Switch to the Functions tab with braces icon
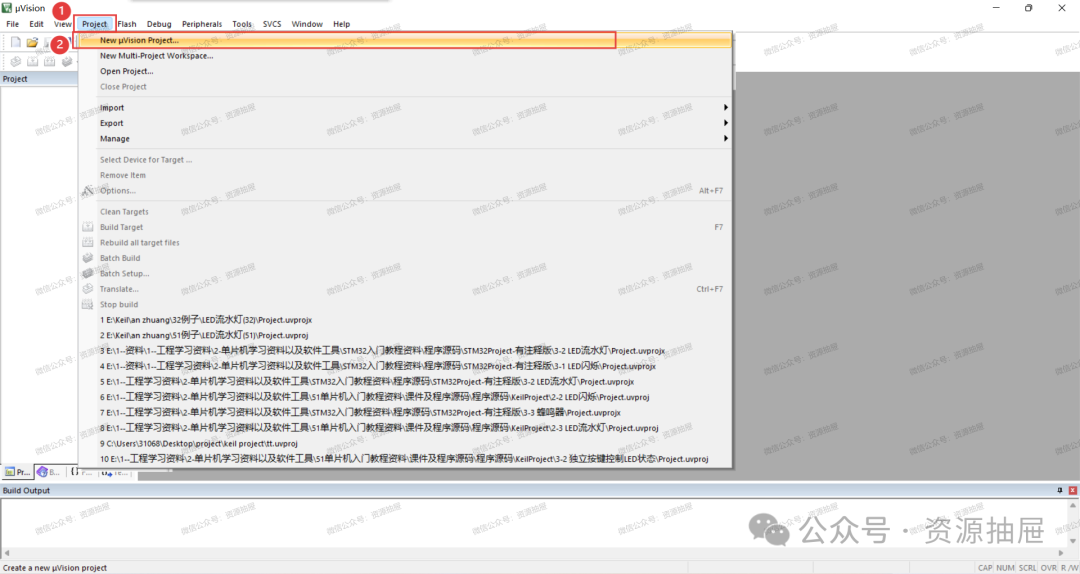Screen dimensions: 1080x574 81,473
